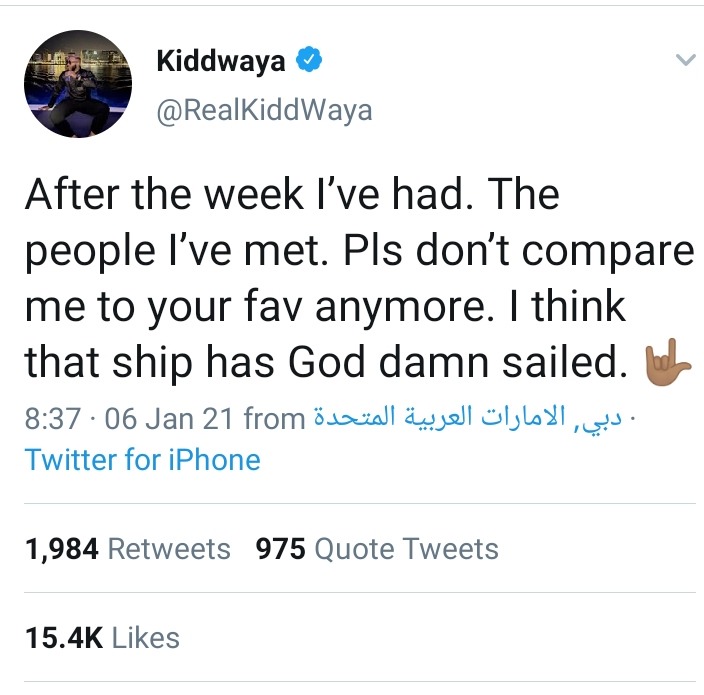
Task: Expand the tweet options chevron
Action: (685, 59)
